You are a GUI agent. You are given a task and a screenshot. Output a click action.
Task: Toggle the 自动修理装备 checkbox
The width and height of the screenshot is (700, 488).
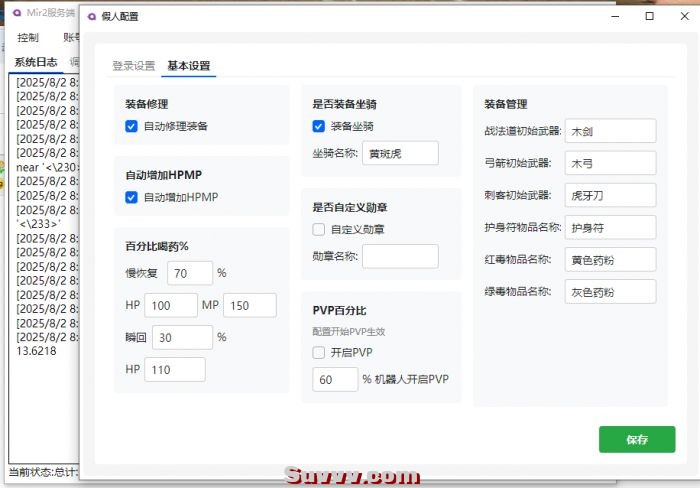131,126
